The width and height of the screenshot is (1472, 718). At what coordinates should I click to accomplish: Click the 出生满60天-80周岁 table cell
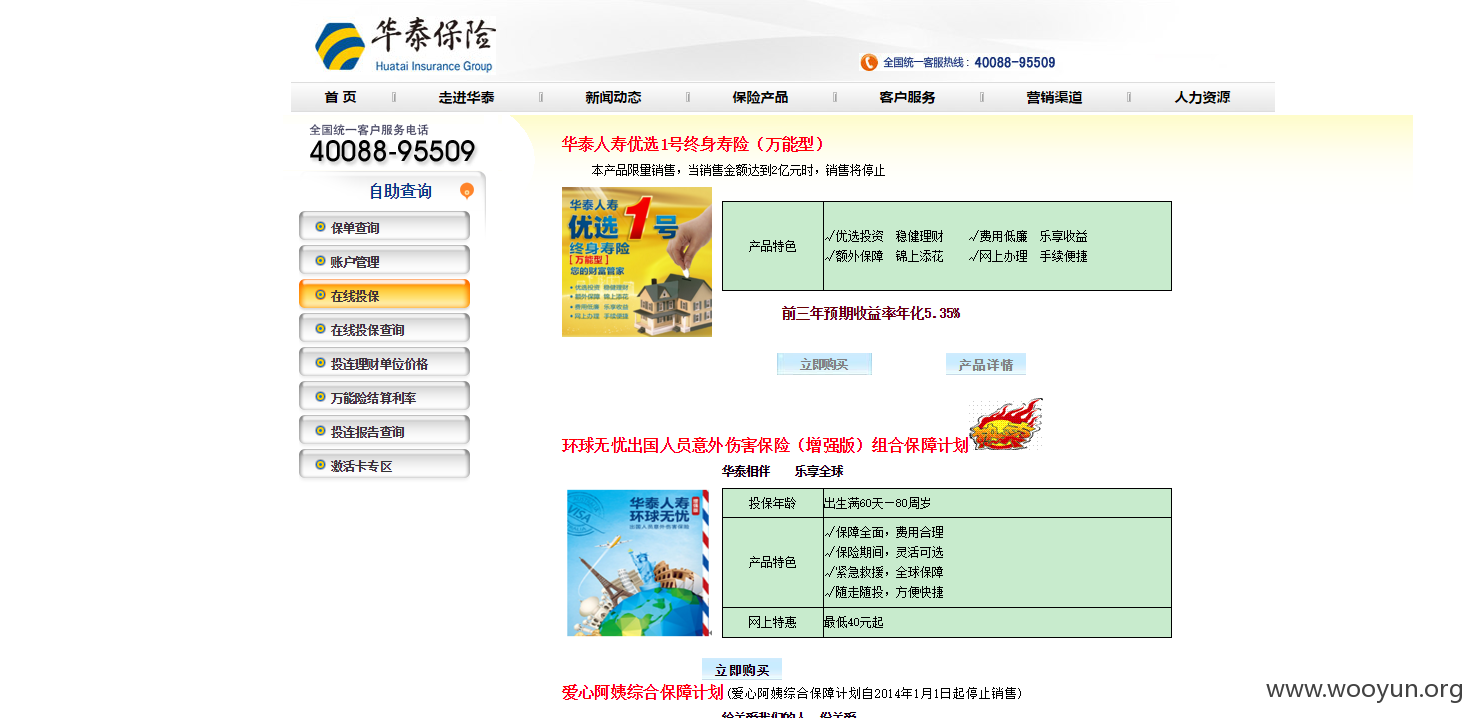click(x=996, y=503)
